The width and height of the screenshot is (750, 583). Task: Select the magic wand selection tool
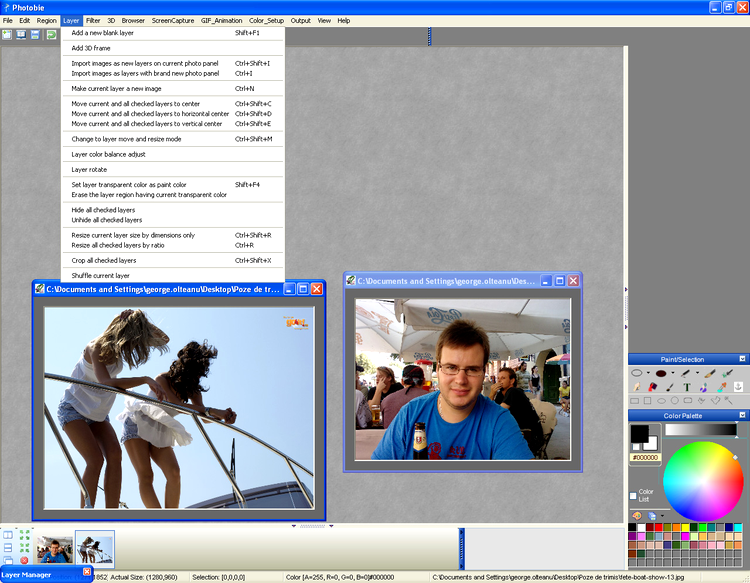coord(728,401)
